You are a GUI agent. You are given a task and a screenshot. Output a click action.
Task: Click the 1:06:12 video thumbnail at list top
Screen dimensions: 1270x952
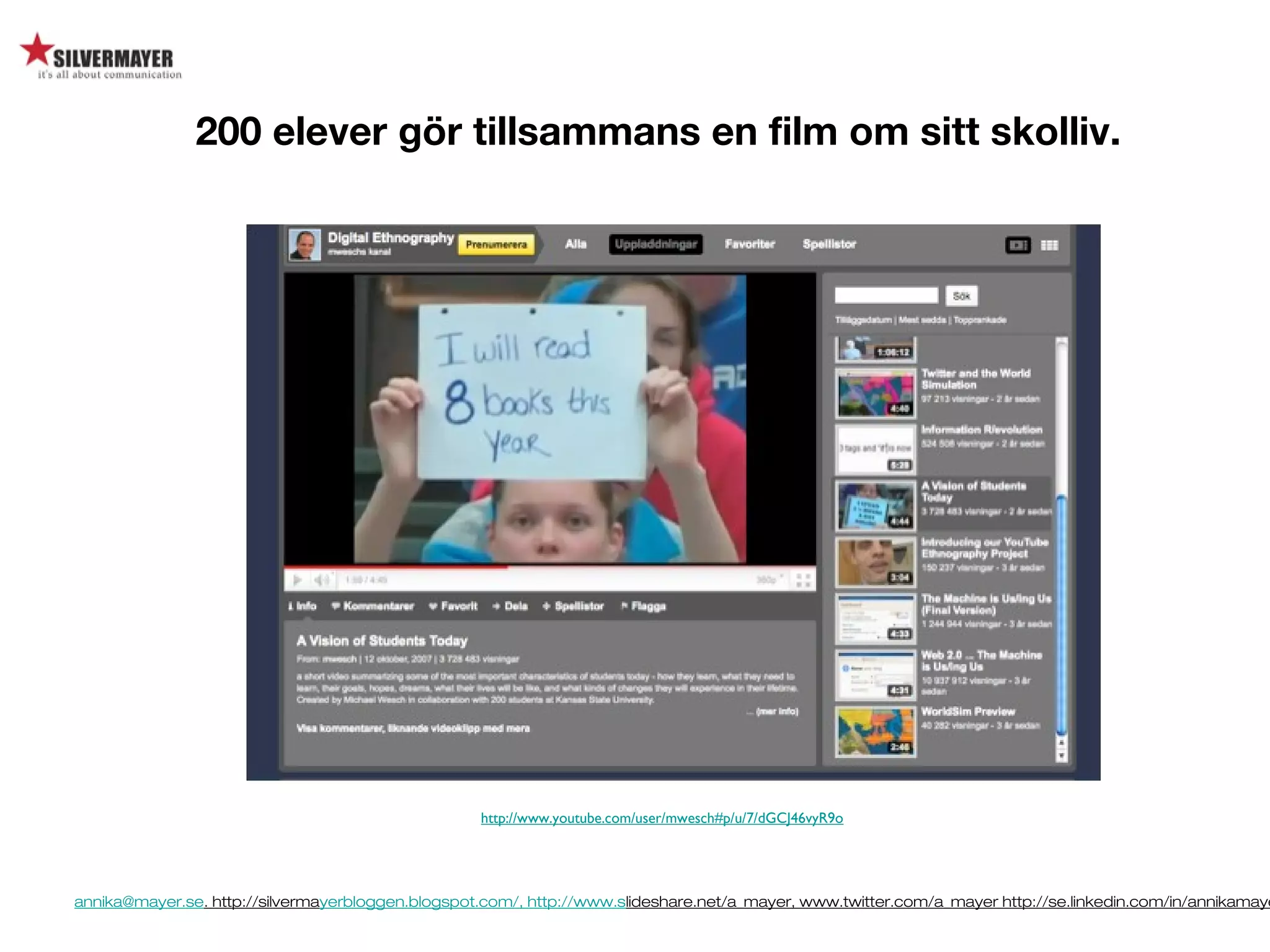pyautogui.click(x=875, y=349)
